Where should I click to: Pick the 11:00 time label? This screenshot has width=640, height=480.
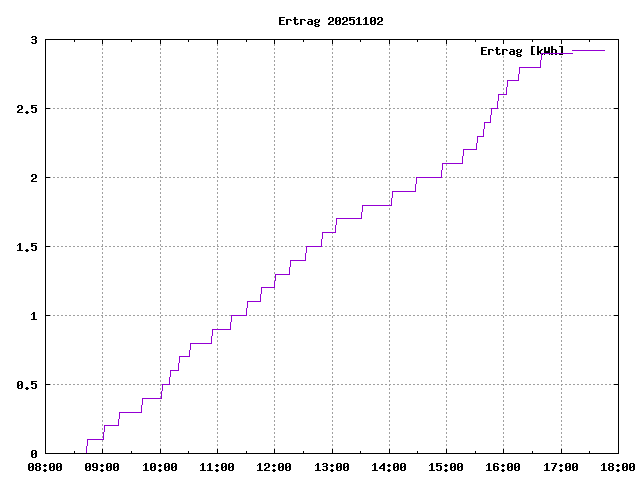click(217, 467)
